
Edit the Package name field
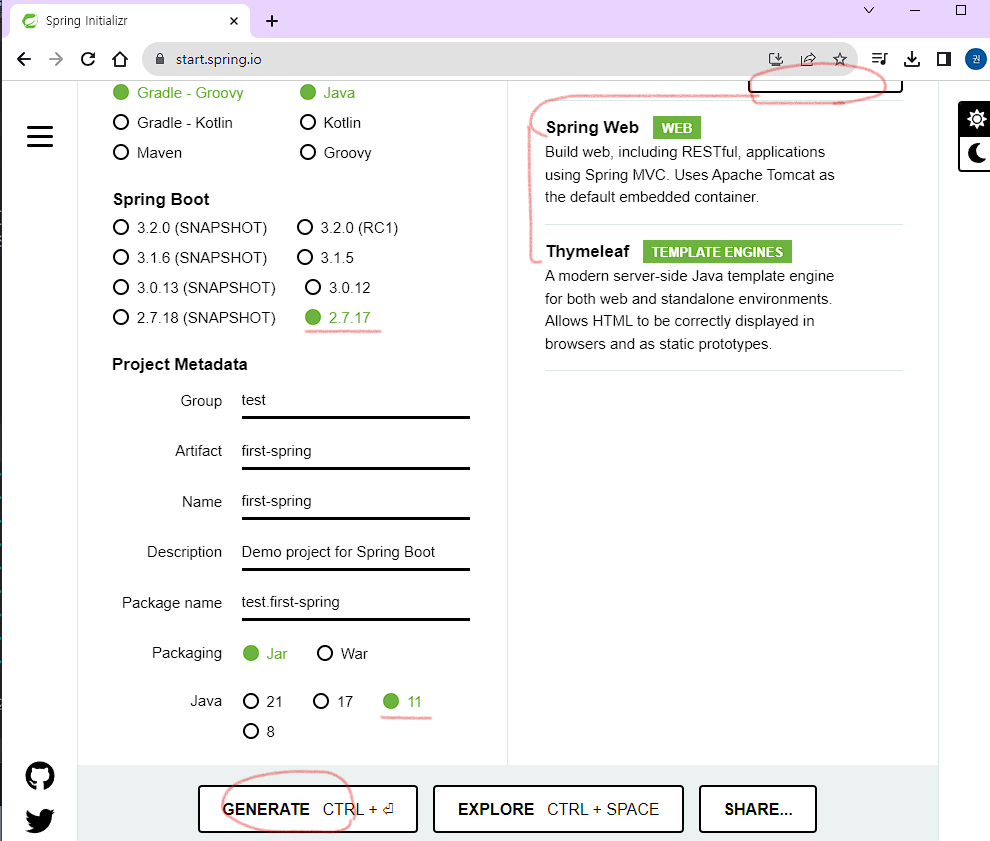355,603
